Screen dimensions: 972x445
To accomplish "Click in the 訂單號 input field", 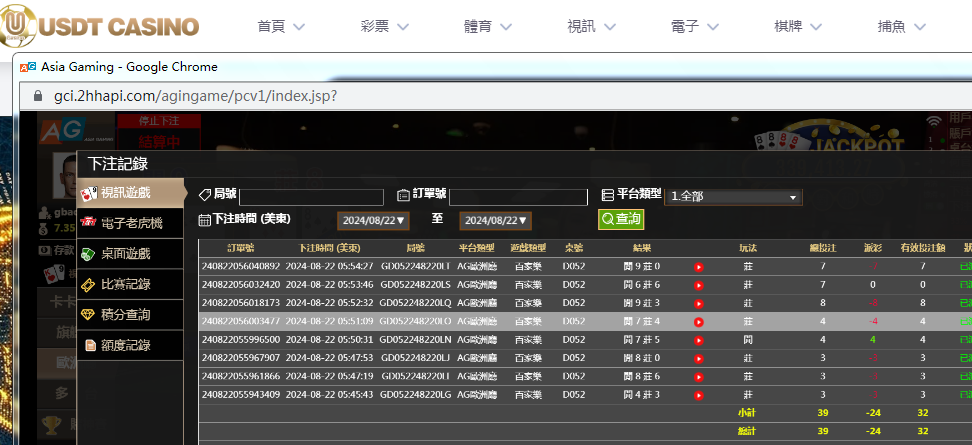I will point(518,197).
